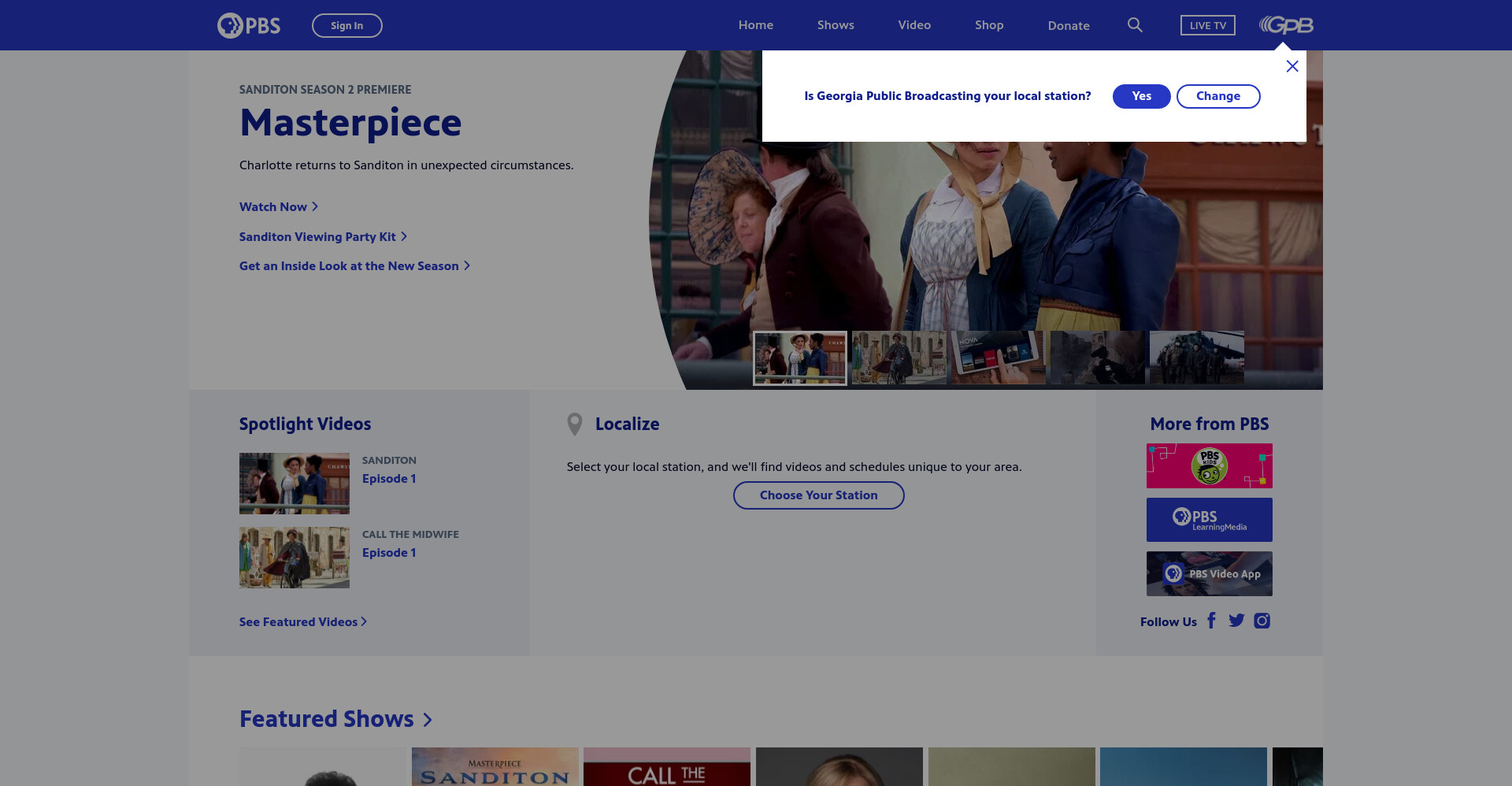Screen dimensions: 1512x786
Task: Open PBS Kids banner
Action: 1210,465
